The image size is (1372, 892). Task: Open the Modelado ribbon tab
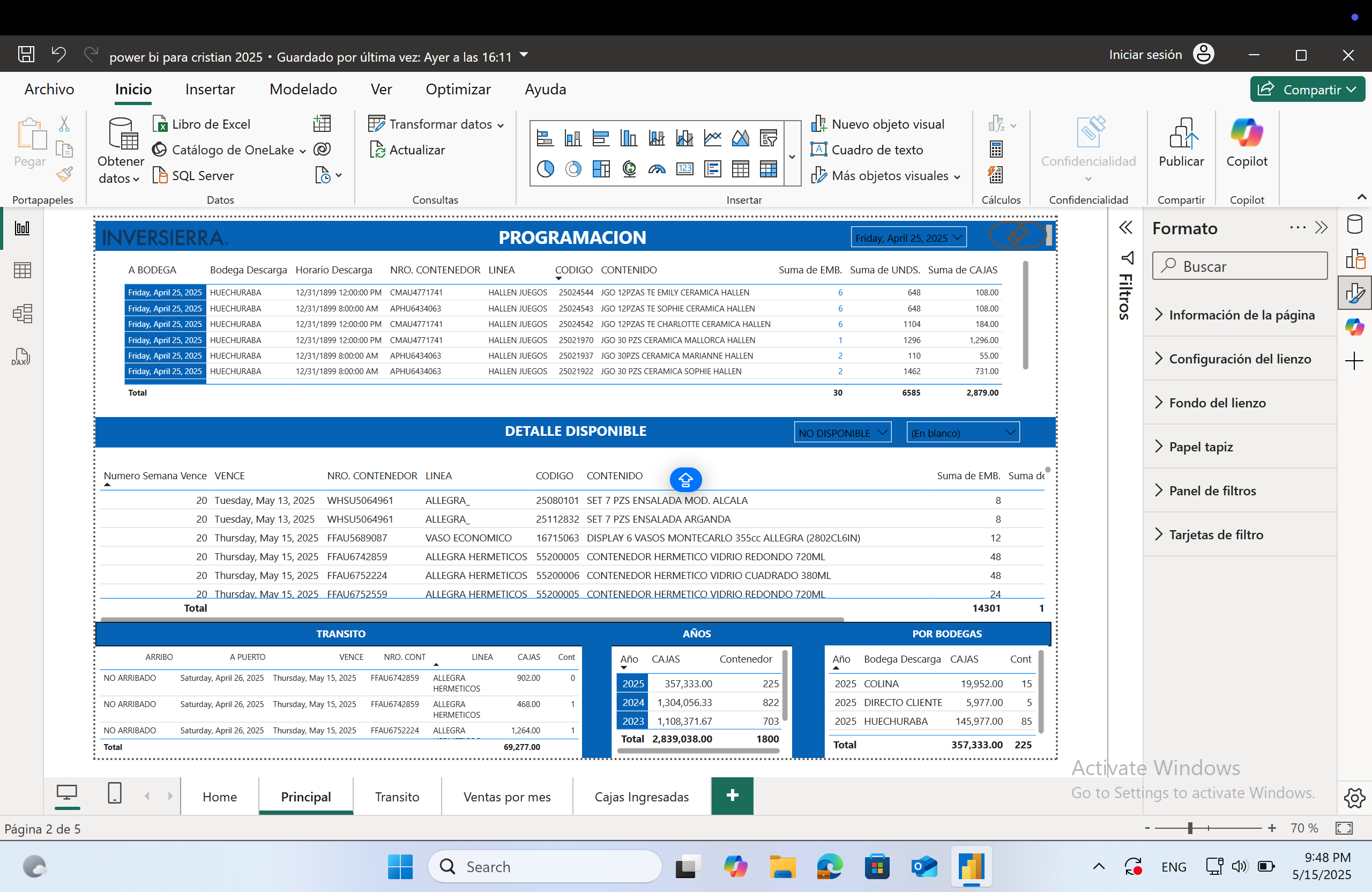click(x=303, y=90)
